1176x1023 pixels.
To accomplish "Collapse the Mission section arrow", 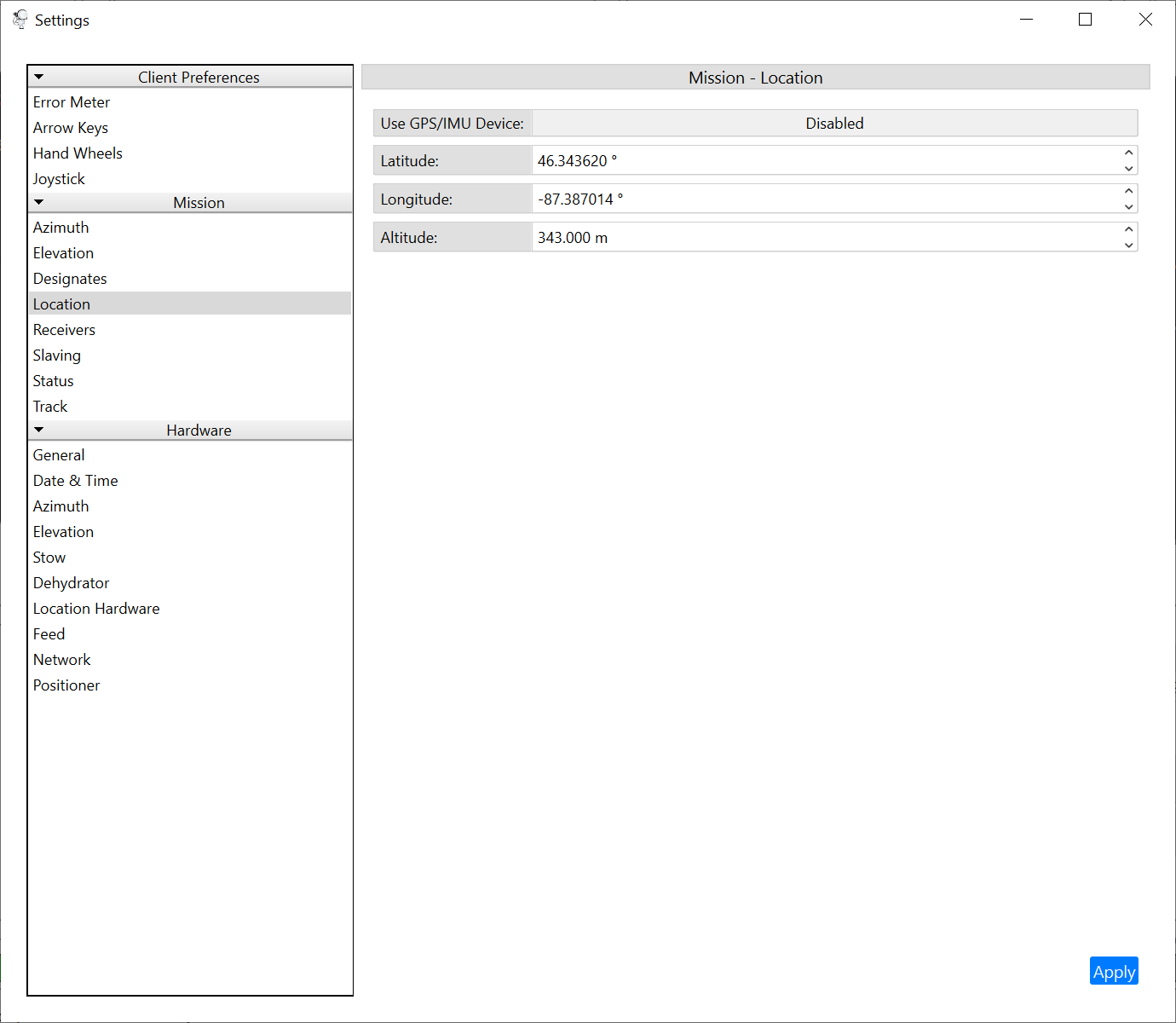I will coord(38,202).
